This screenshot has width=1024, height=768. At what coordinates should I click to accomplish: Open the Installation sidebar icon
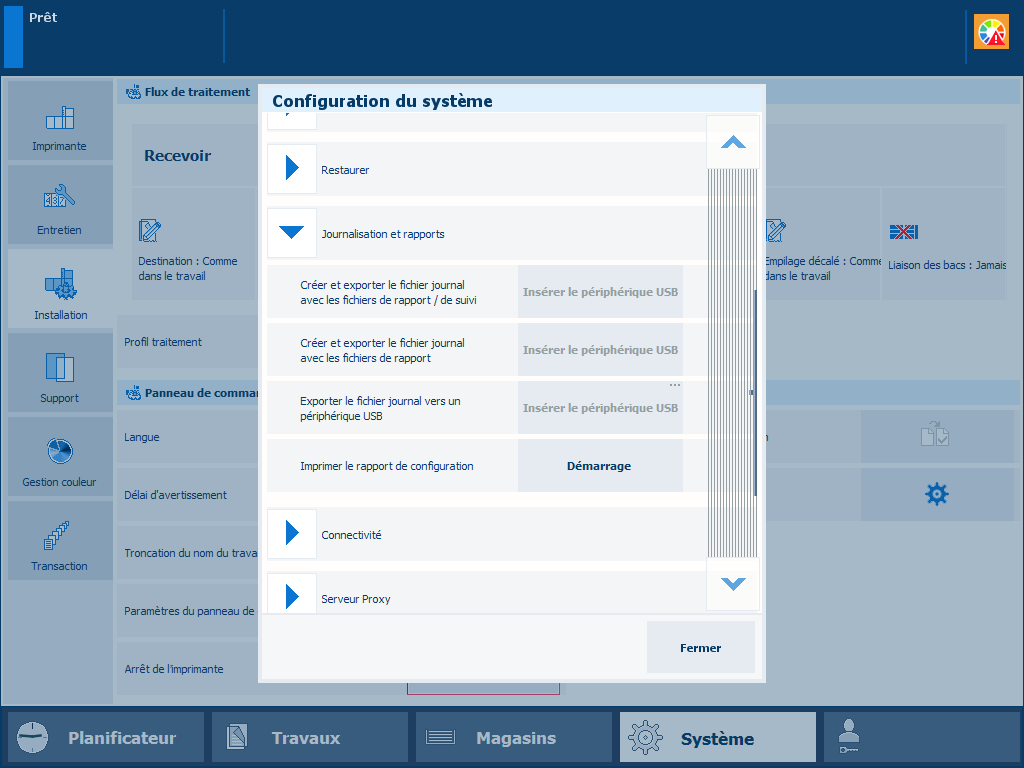coord(60,289)
